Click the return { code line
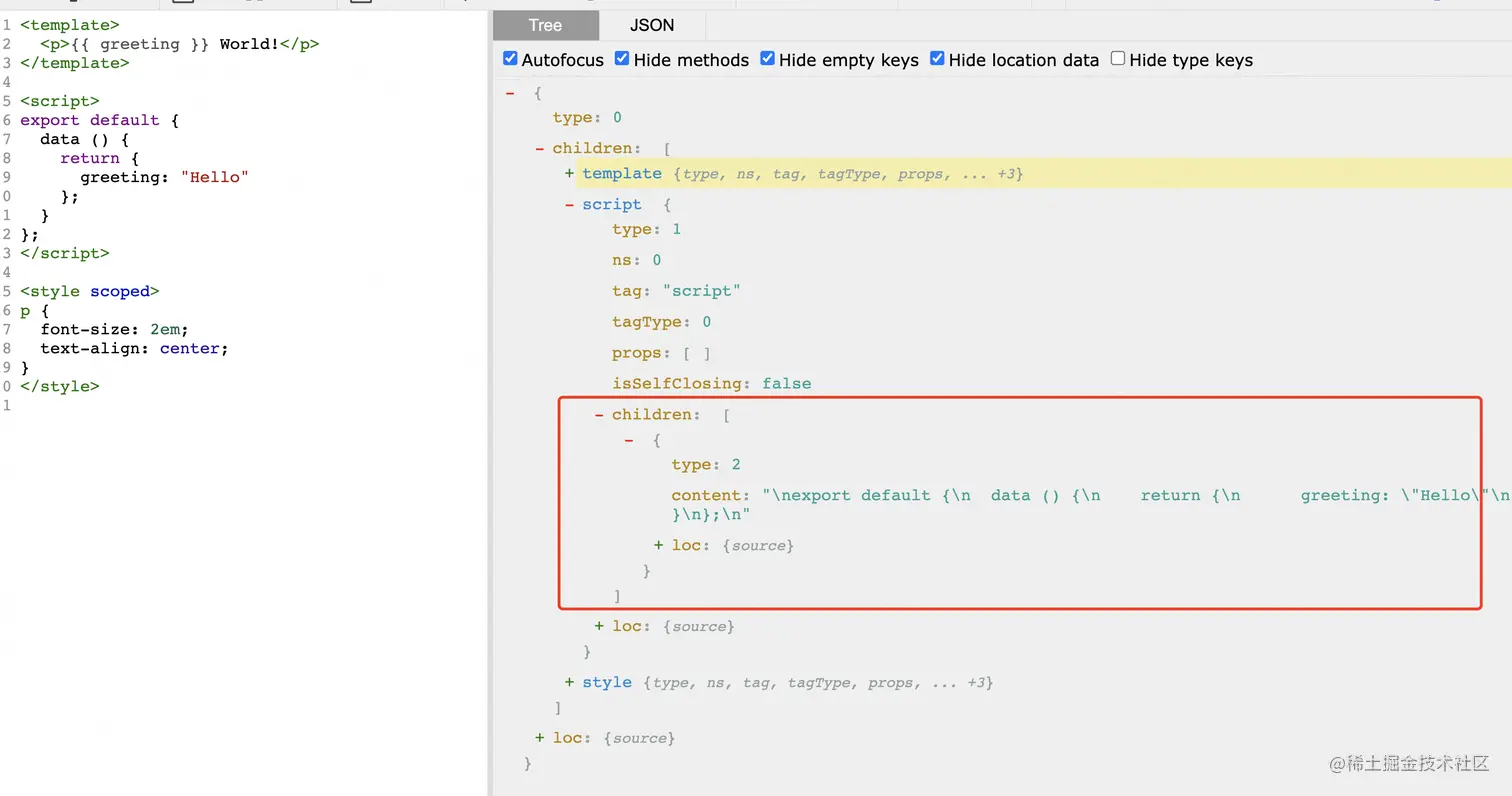1512x796 pixels. [99, 158]
